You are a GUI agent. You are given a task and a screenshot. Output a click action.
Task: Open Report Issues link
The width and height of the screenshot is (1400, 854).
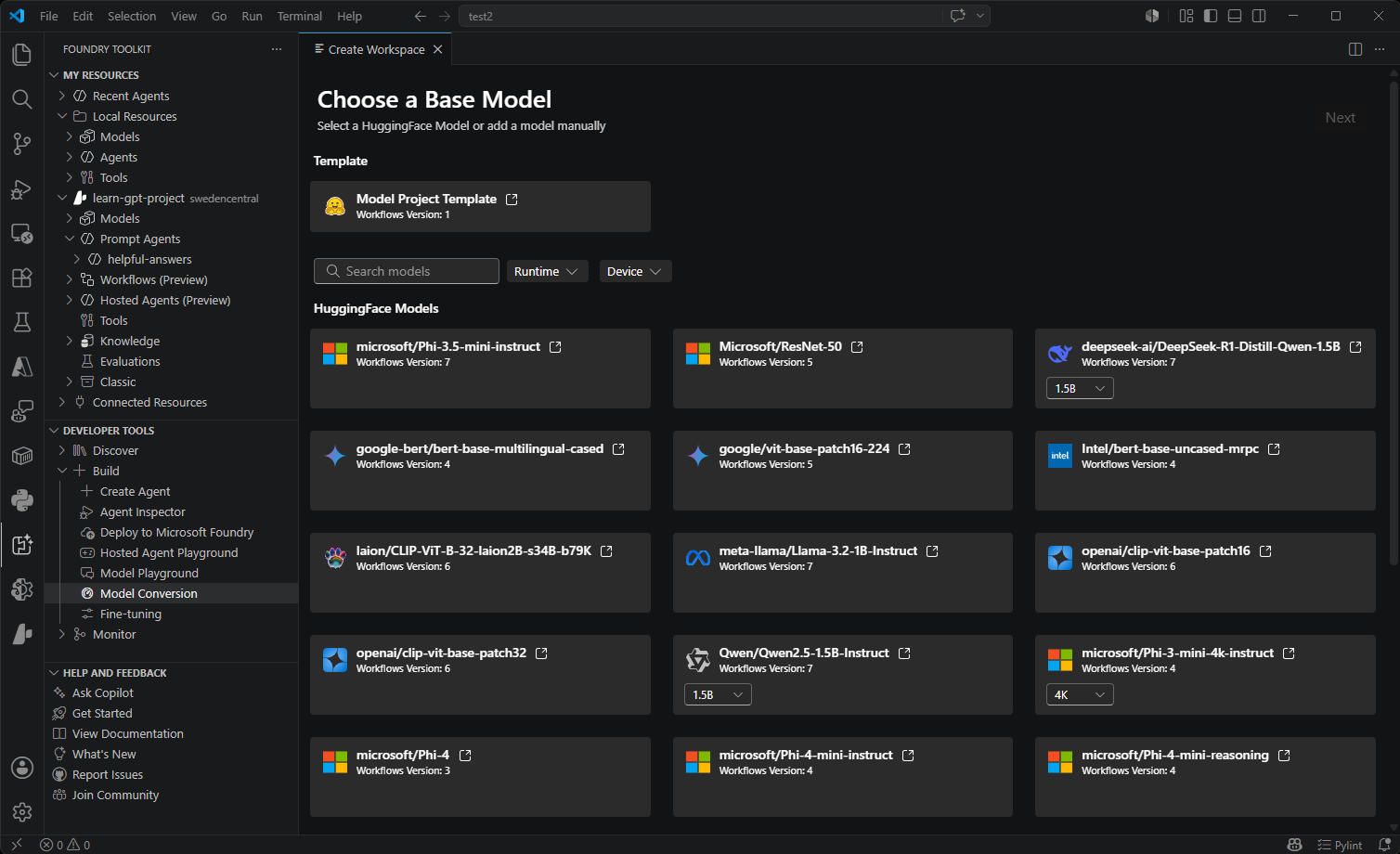[108, 774]
